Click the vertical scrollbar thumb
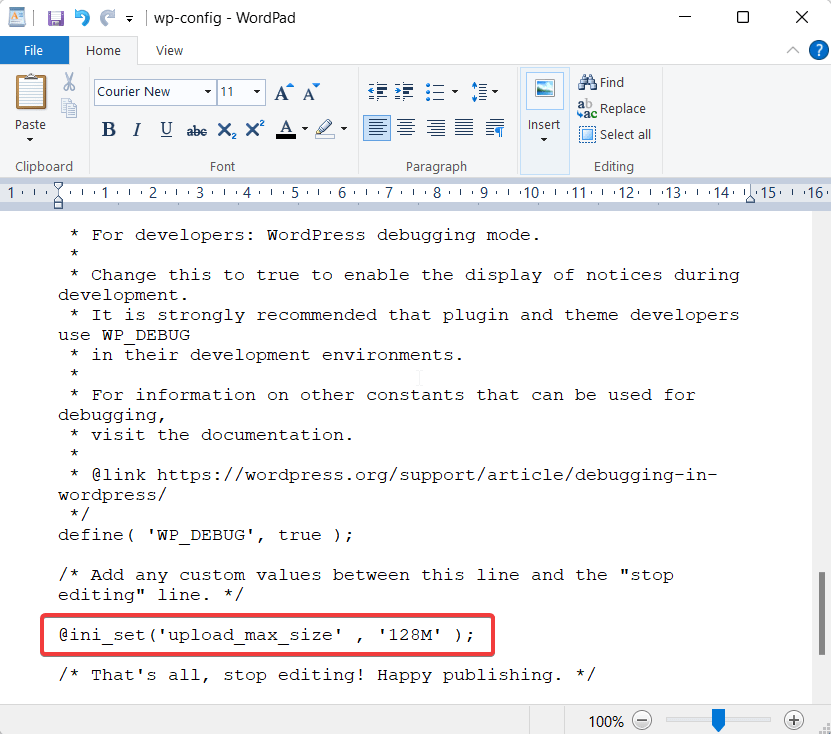The height and width of the screenshot is (734, 831). tap(822, 613)
